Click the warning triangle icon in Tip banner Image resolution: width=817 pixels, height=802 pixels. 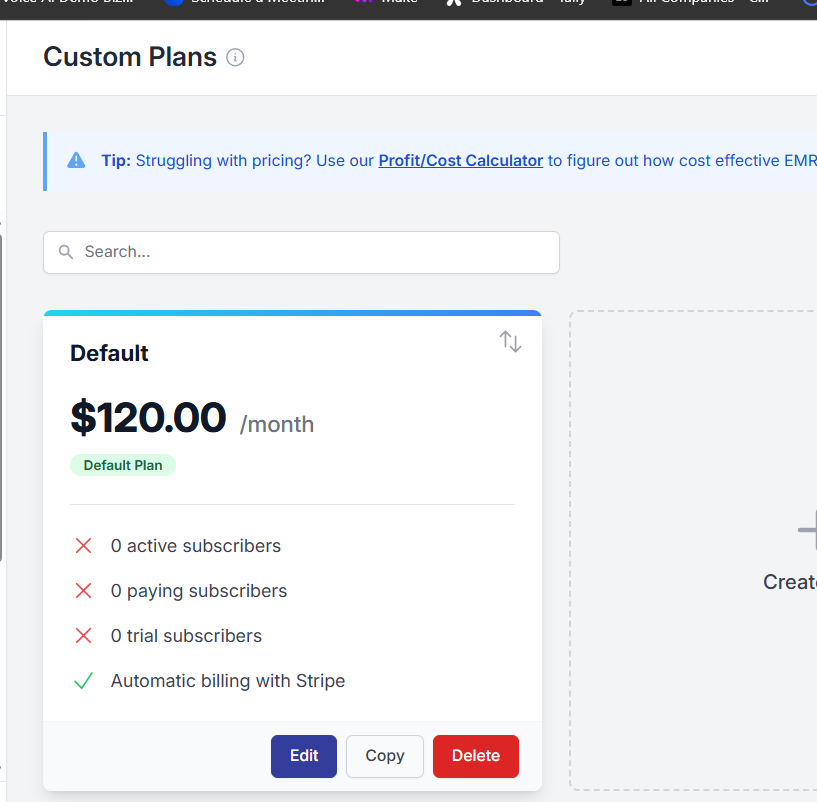pos(76,161)
